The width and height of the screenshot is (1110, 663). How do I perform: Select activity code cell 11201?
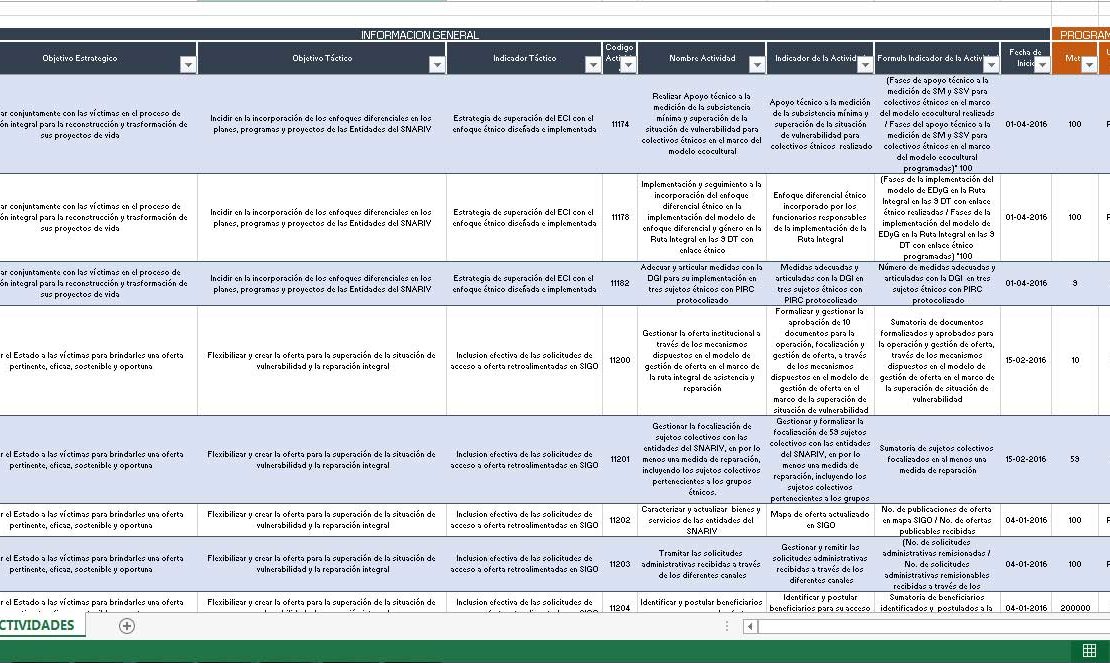click(x=620, y=459)
